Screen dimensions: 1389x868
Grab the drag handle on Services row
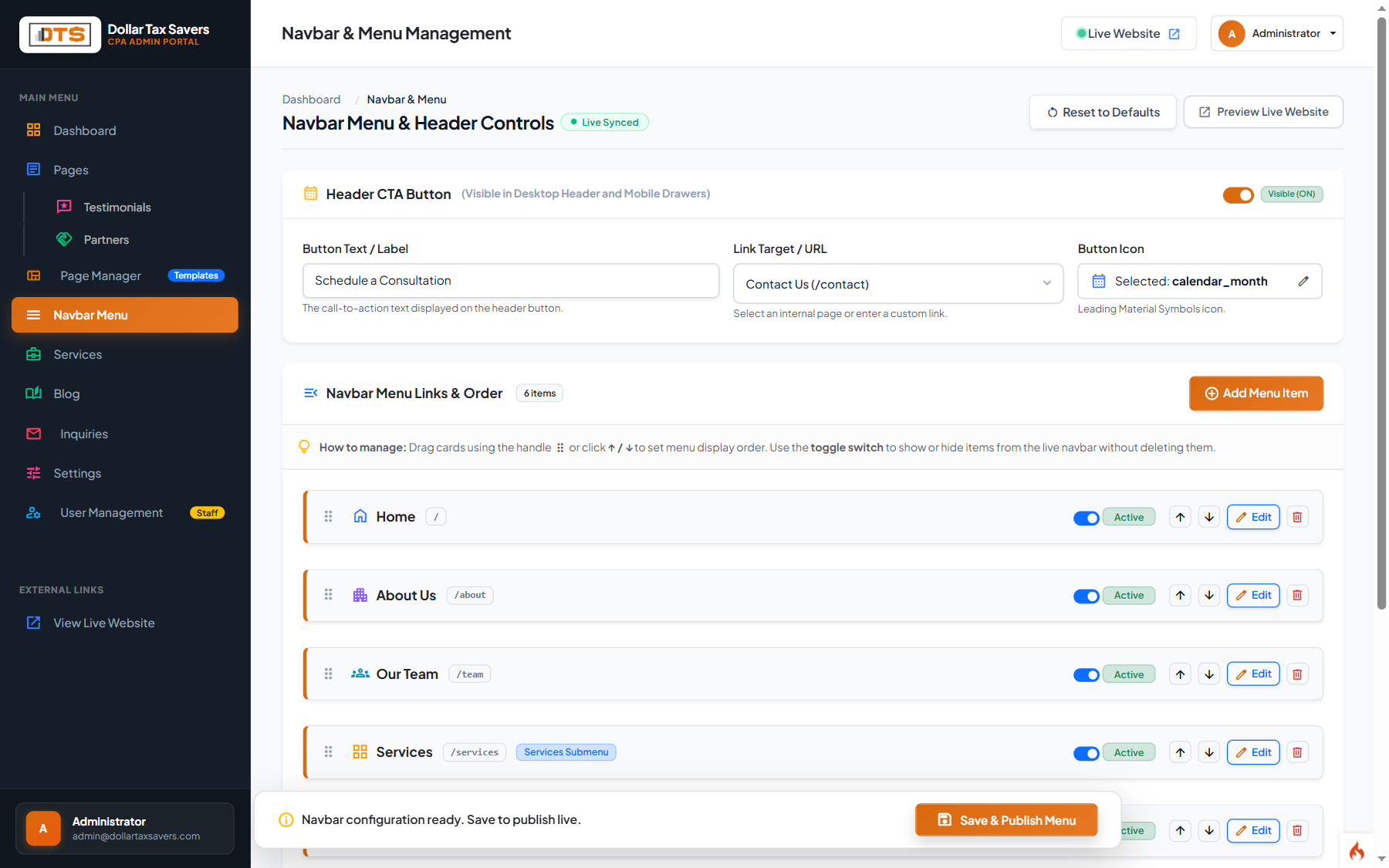tap(328, 752)
